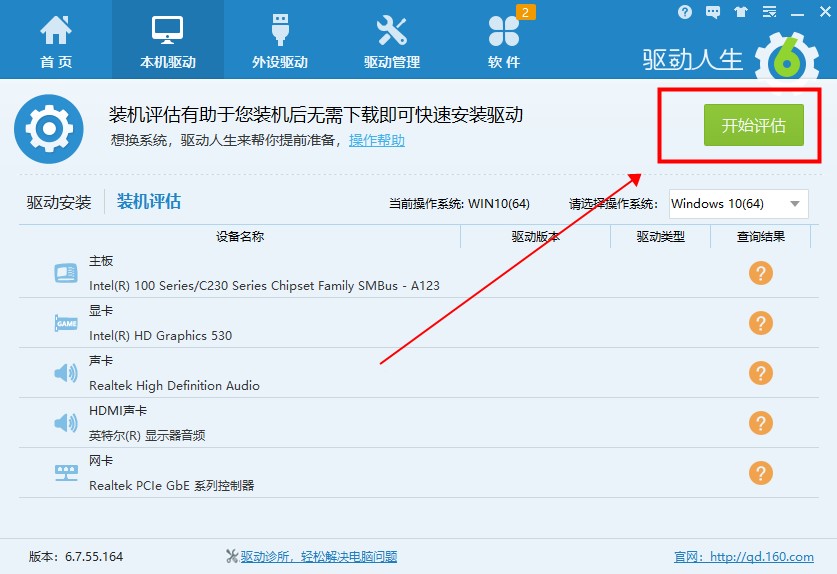Go to 驱动管理 tab
Viewport: 837px width, 574px height.
[392, 42]
